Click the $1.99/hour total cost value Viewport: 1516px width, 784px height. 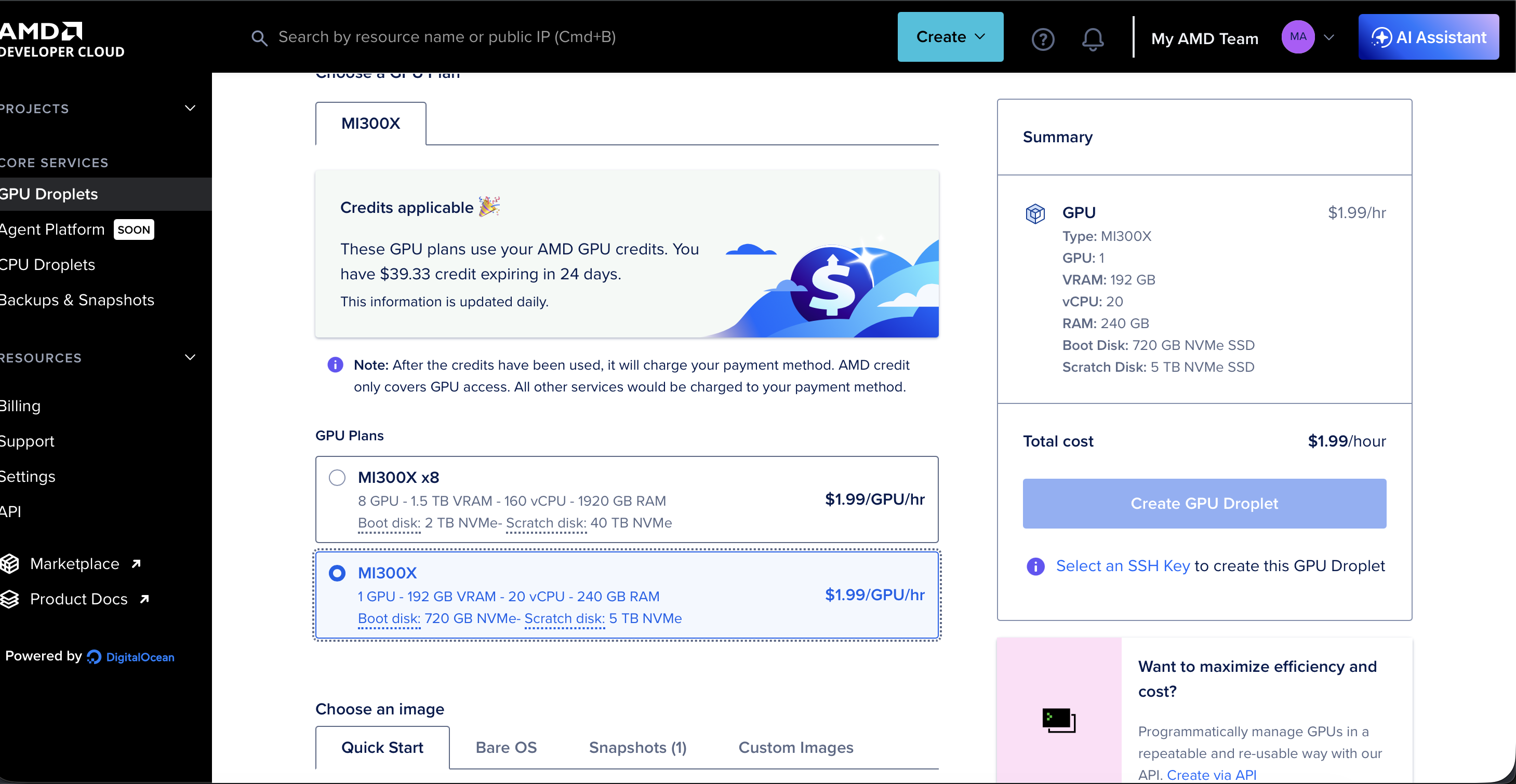pos(1347,441)
